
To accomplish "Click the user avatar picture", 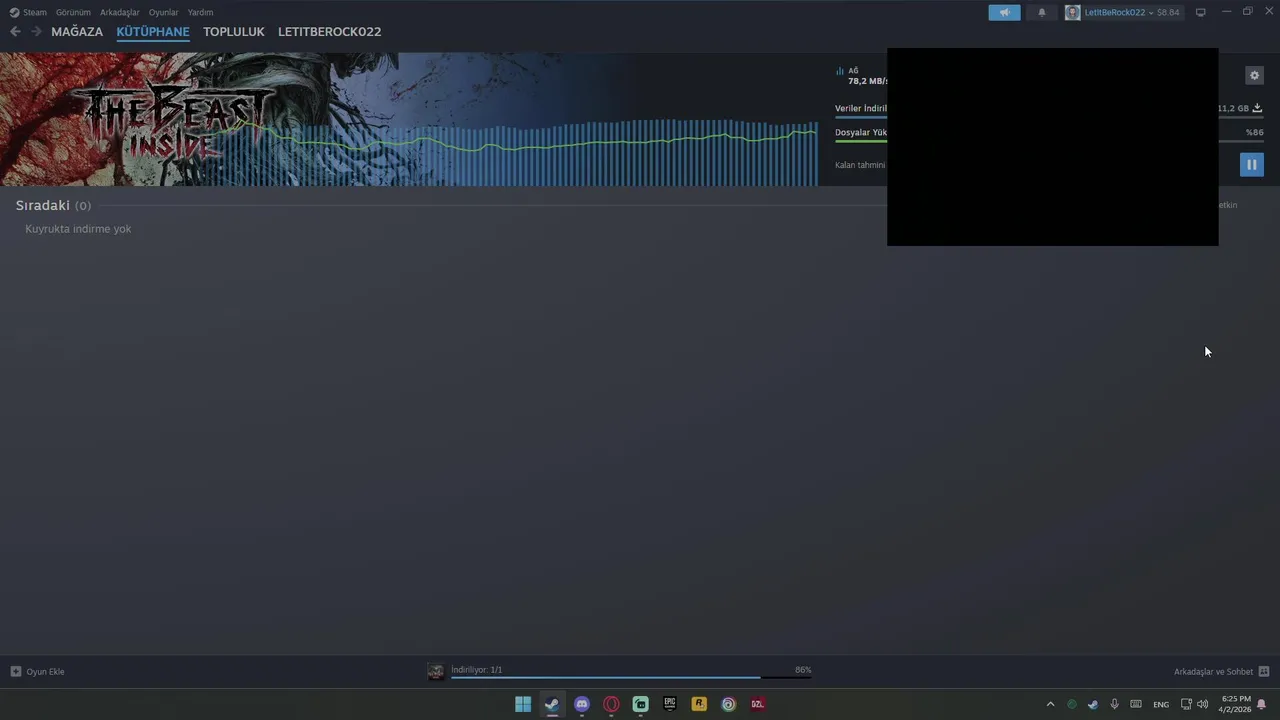I will click(x=1072, y=12).
